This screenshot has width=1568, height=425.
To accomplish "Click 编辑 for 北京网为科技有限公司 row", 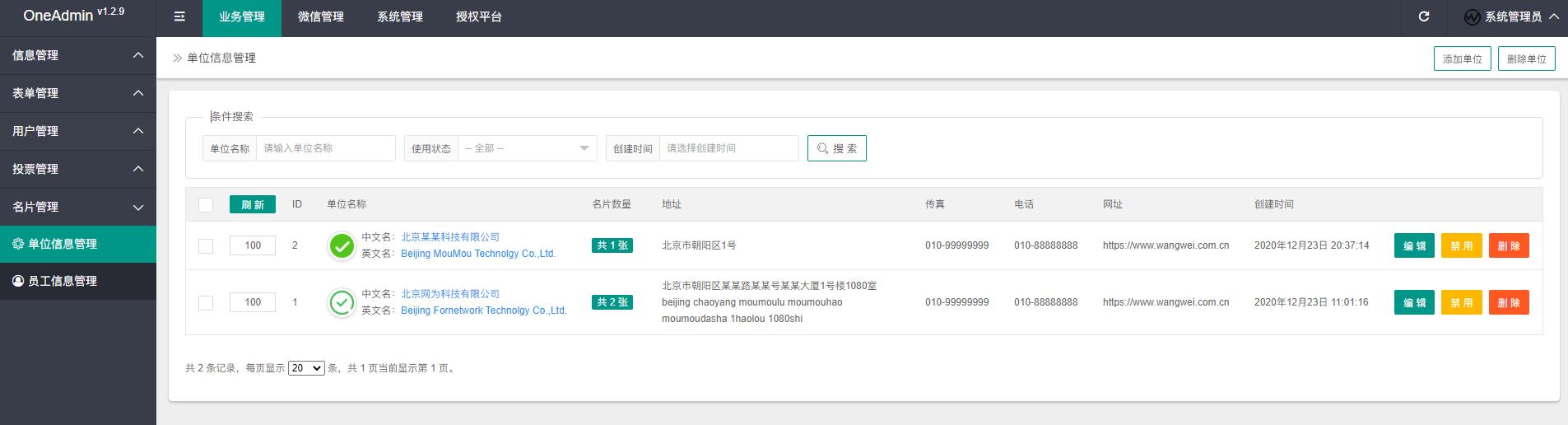I will tap(1414, 302).
